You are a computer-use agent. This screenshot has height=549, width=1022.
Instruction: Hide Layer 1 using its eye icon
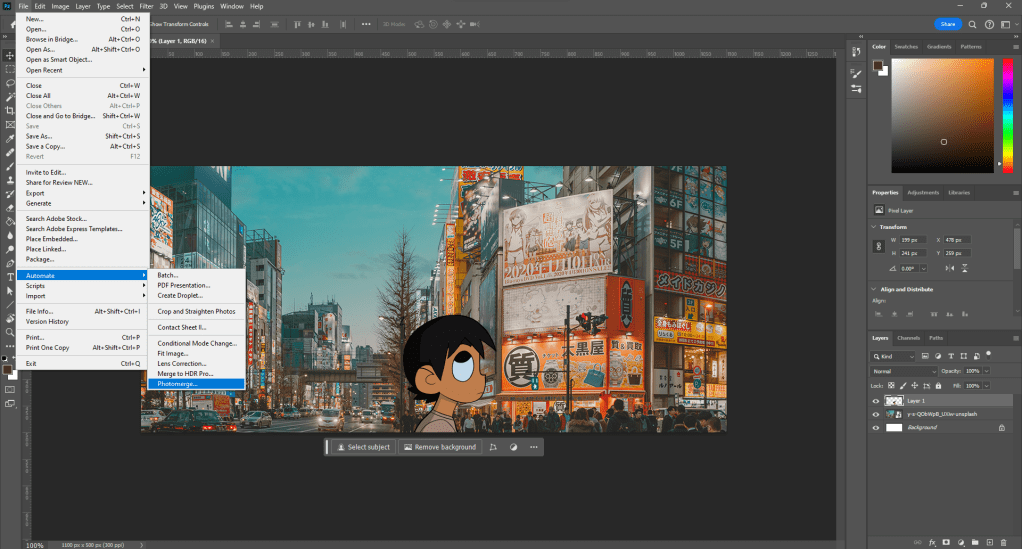pyautogui.click(x=876, y=400)
